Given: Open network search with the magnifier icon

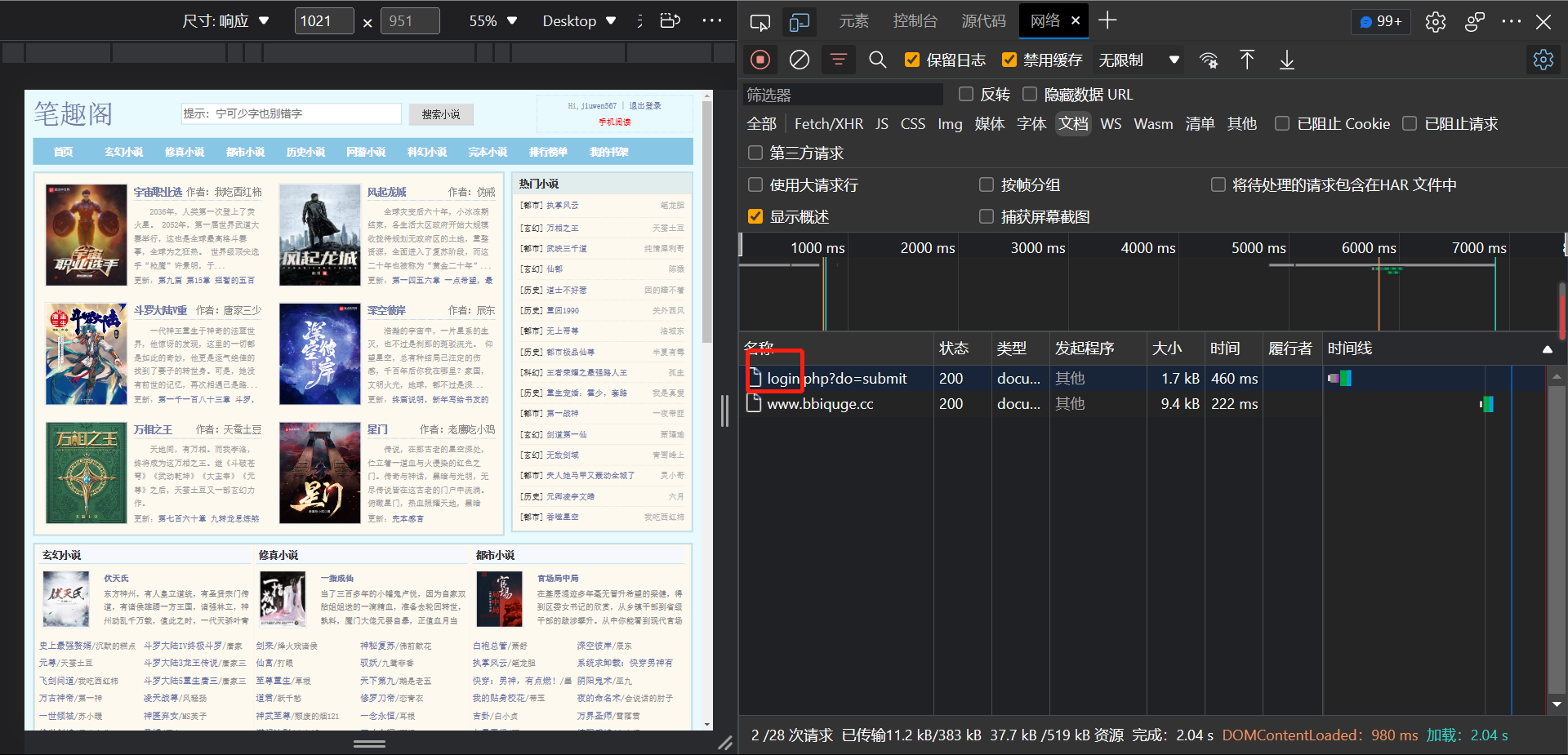Looking at the screenshot, I should point(878,60).
